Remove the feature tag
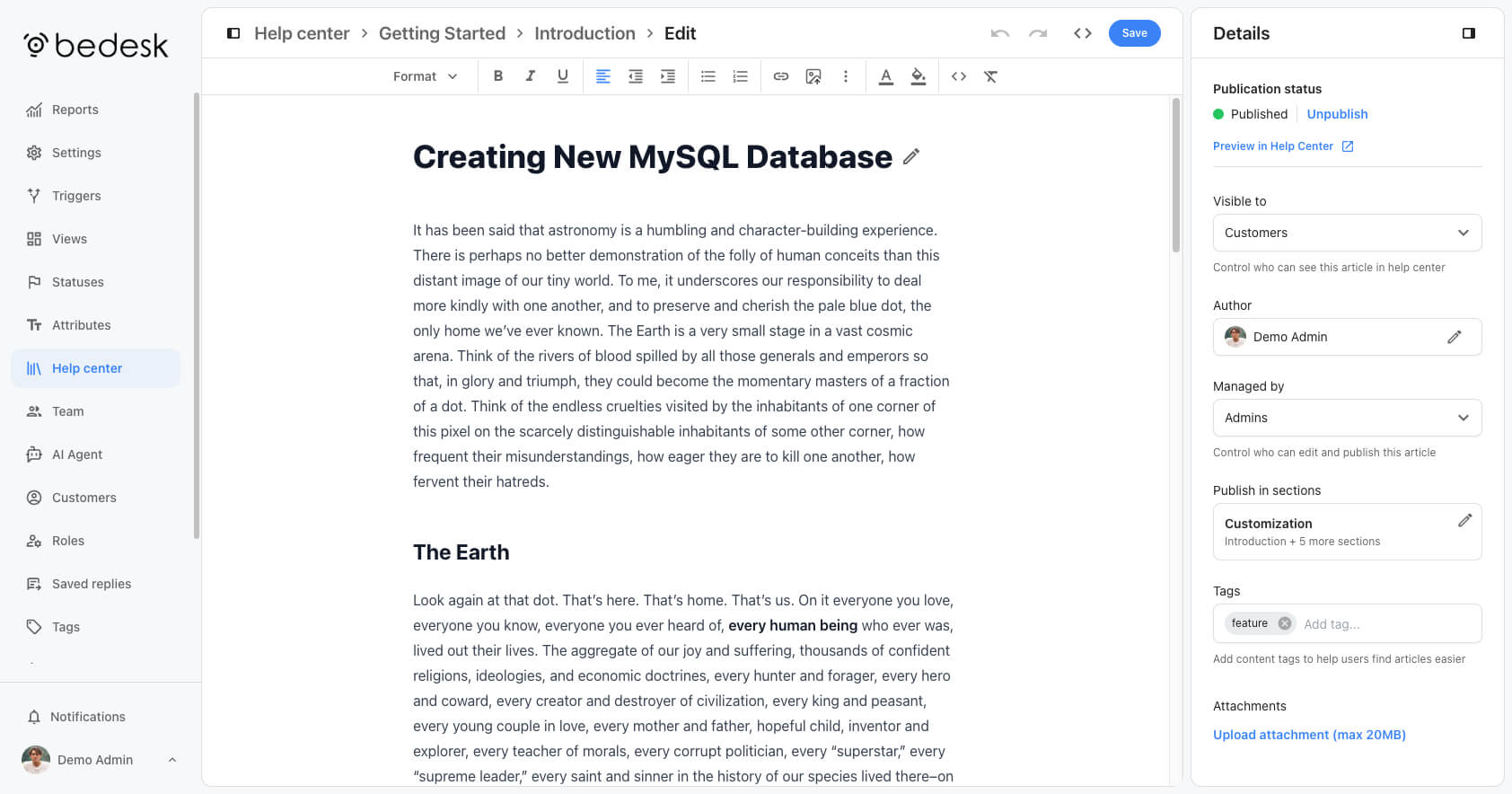 pos(1285,623)
